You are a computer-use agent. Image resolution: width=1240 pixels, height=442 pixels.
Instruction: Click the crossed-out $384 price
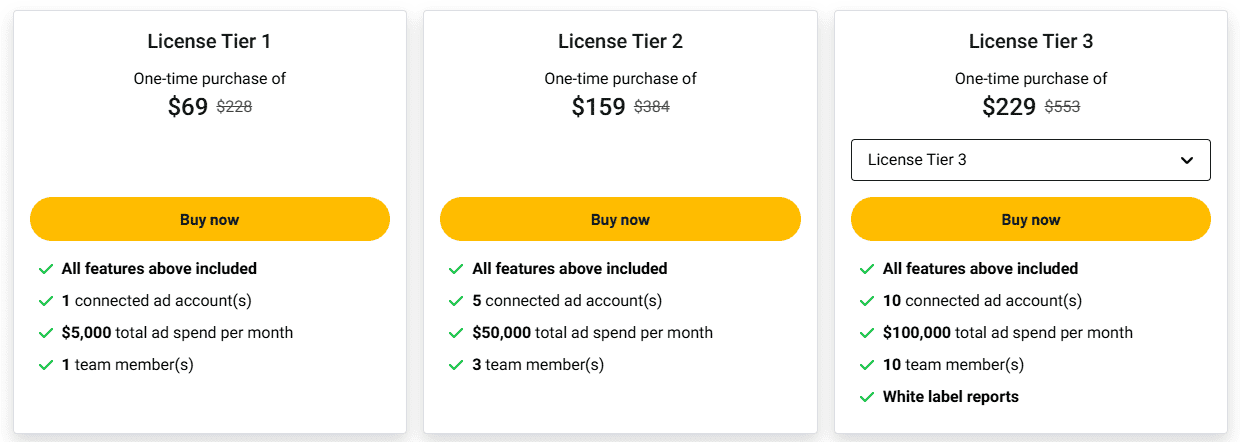652,107
